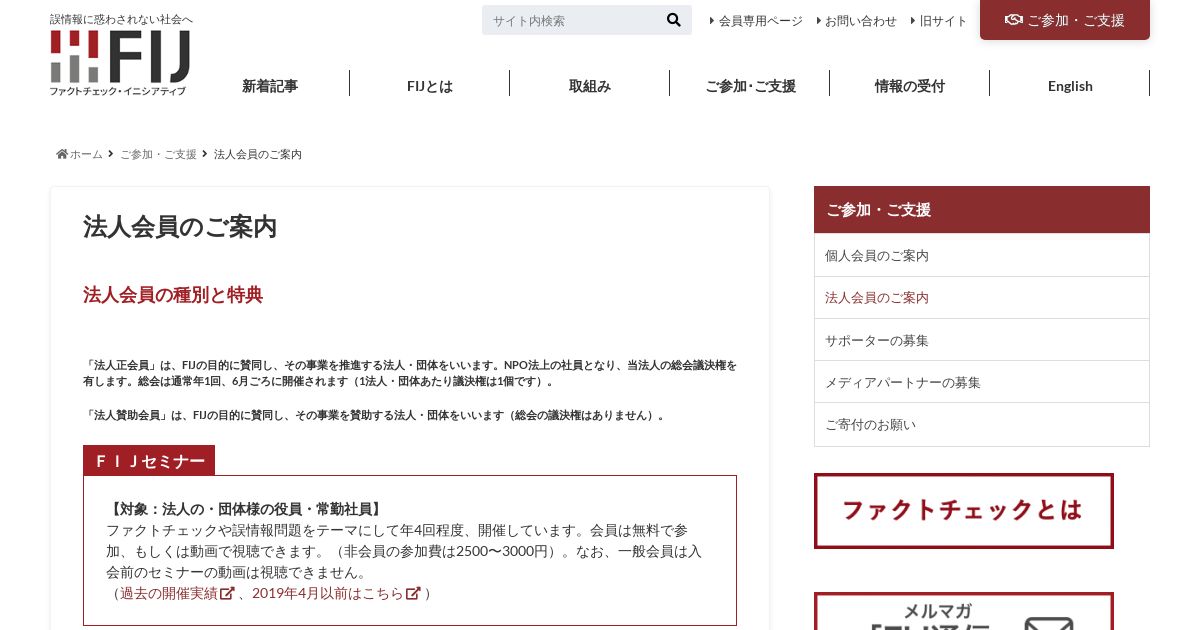Image resolution: width=1200 pixels, height=630 pixels.
Task: Open 情報の受付 navigation menu
Action: coord(910,85)
